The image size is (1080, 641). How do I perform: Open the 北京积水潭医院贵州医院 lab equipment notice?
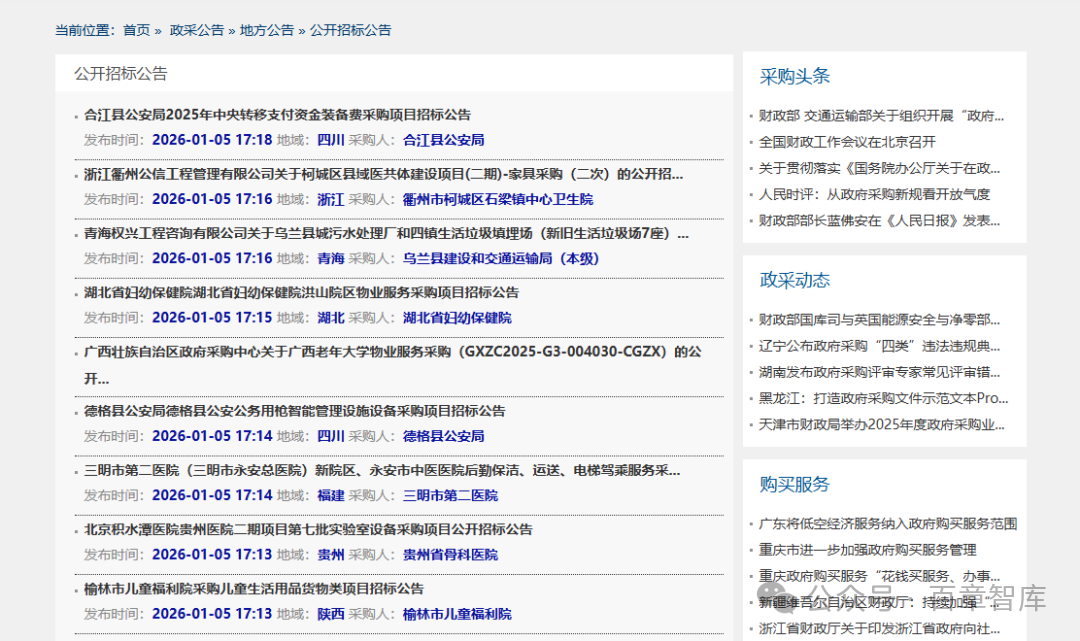308,529
